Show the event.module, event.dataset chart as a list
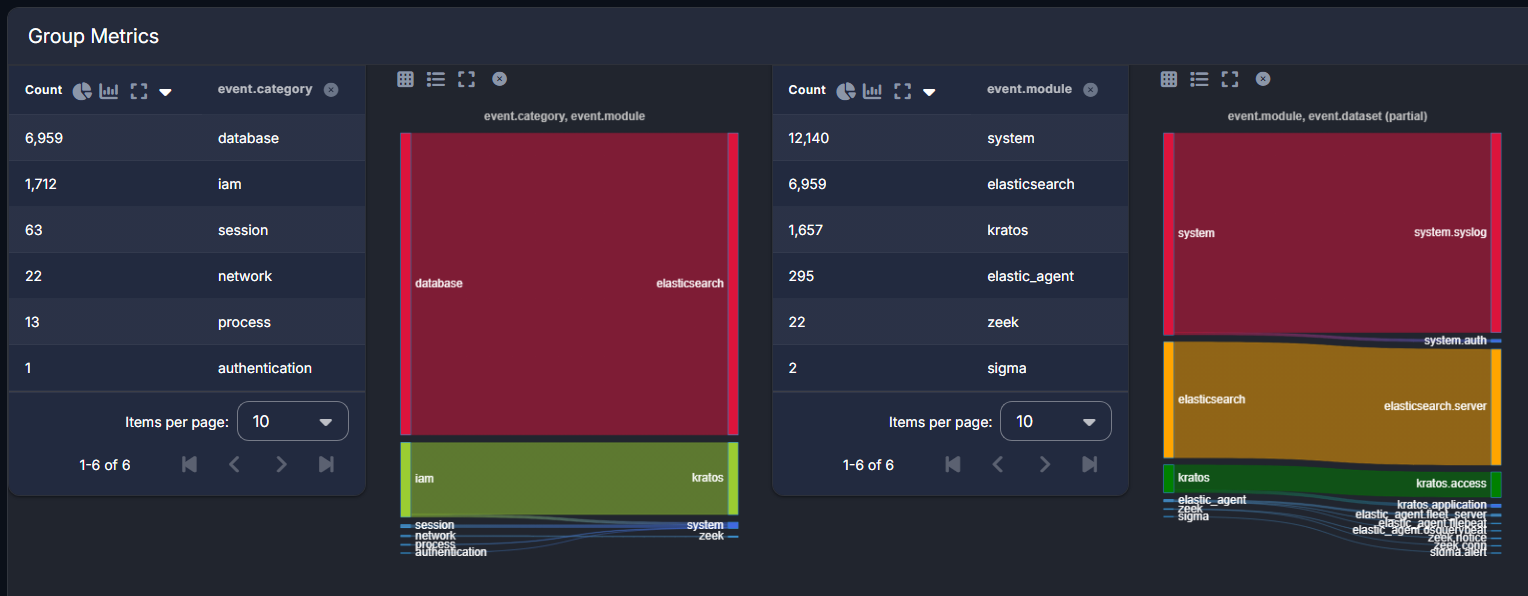The image size is (1528, 596). tap(1199, 79)
